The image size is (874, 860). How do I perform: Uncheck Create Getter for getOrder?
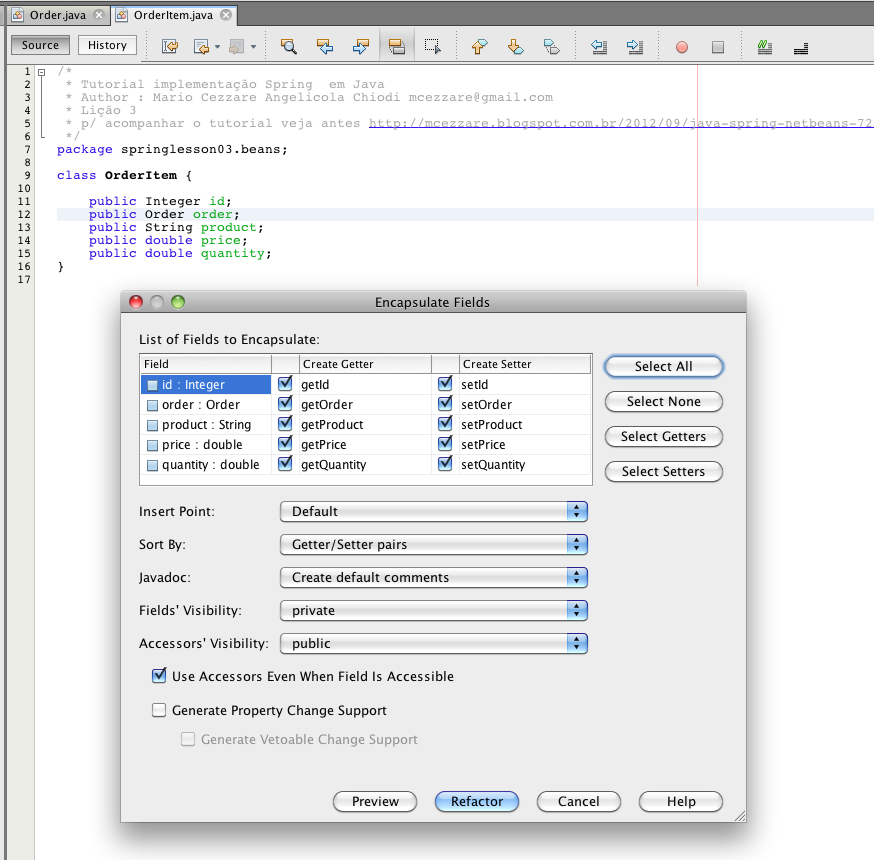[285, 404]
